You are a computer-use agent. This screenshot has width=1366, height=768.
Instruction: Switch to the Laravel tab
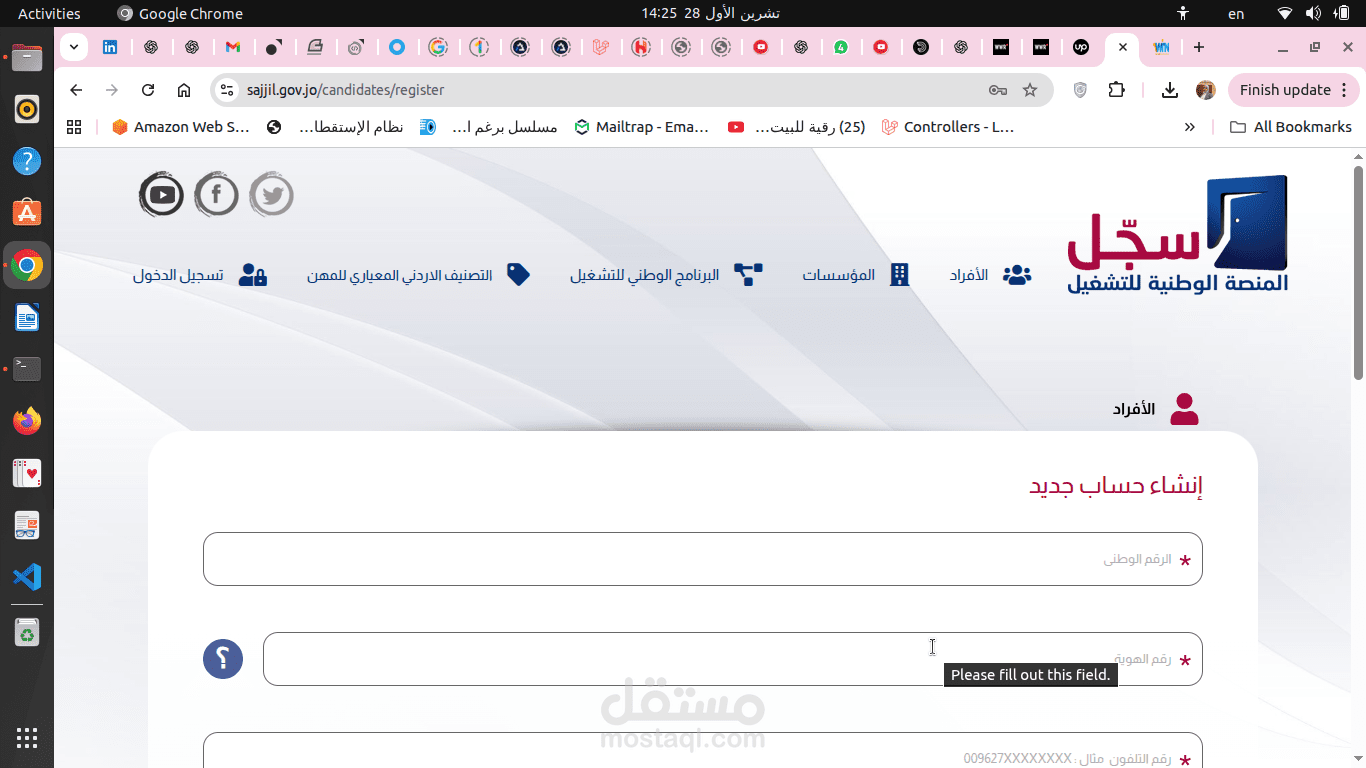tap(601, 47)
